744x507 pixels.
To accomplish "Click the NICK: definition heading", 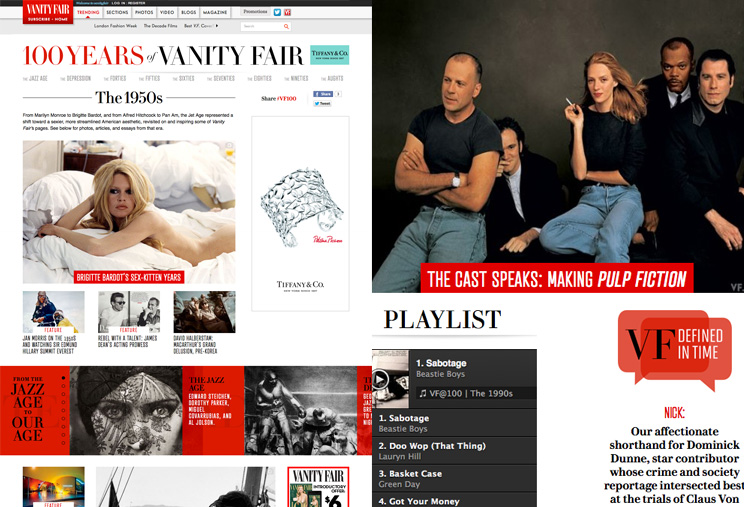I will (x=674, y=413).
